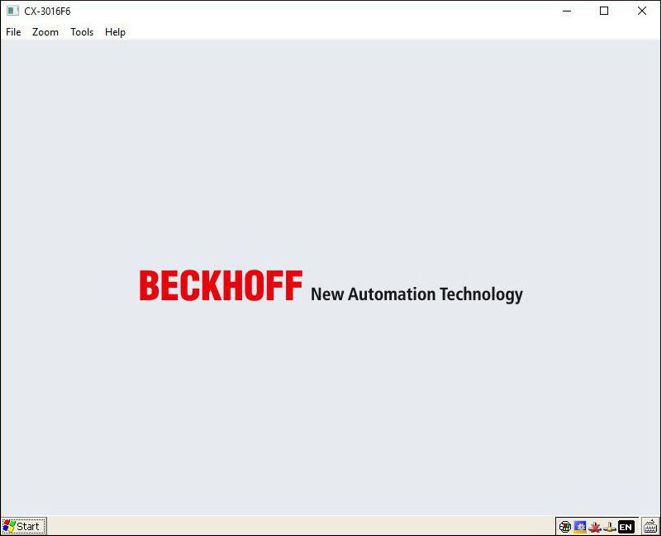Screen dimensions: 661x536
Task: Minimize the CX-3016F6 window
Action: [567, 11]
